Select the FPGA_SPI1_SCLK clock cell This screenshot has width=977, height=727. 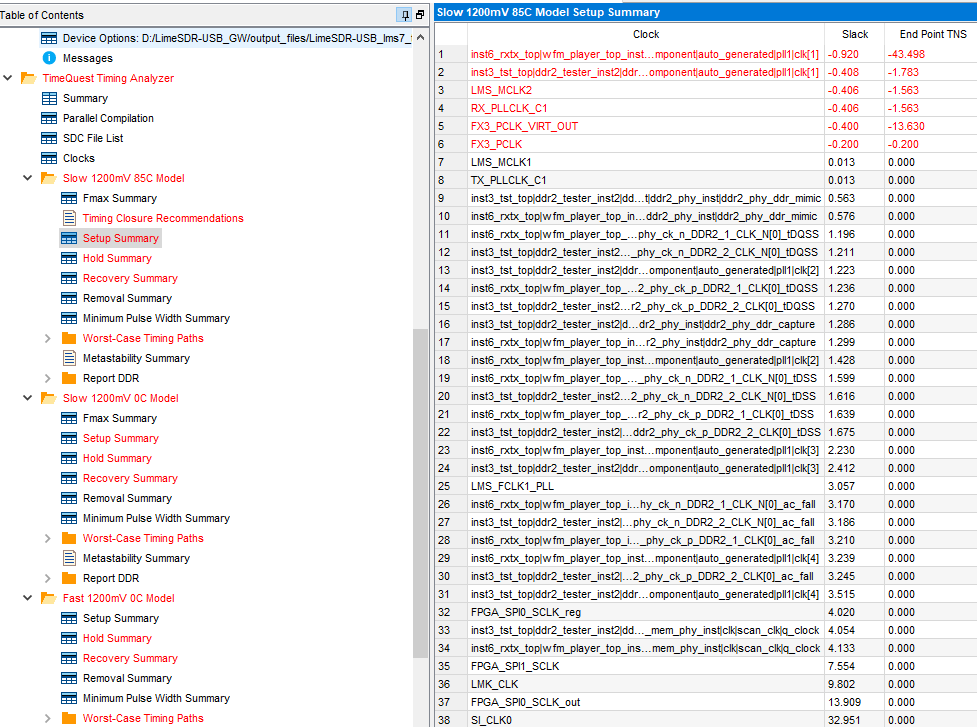click(x=646, y=666)
